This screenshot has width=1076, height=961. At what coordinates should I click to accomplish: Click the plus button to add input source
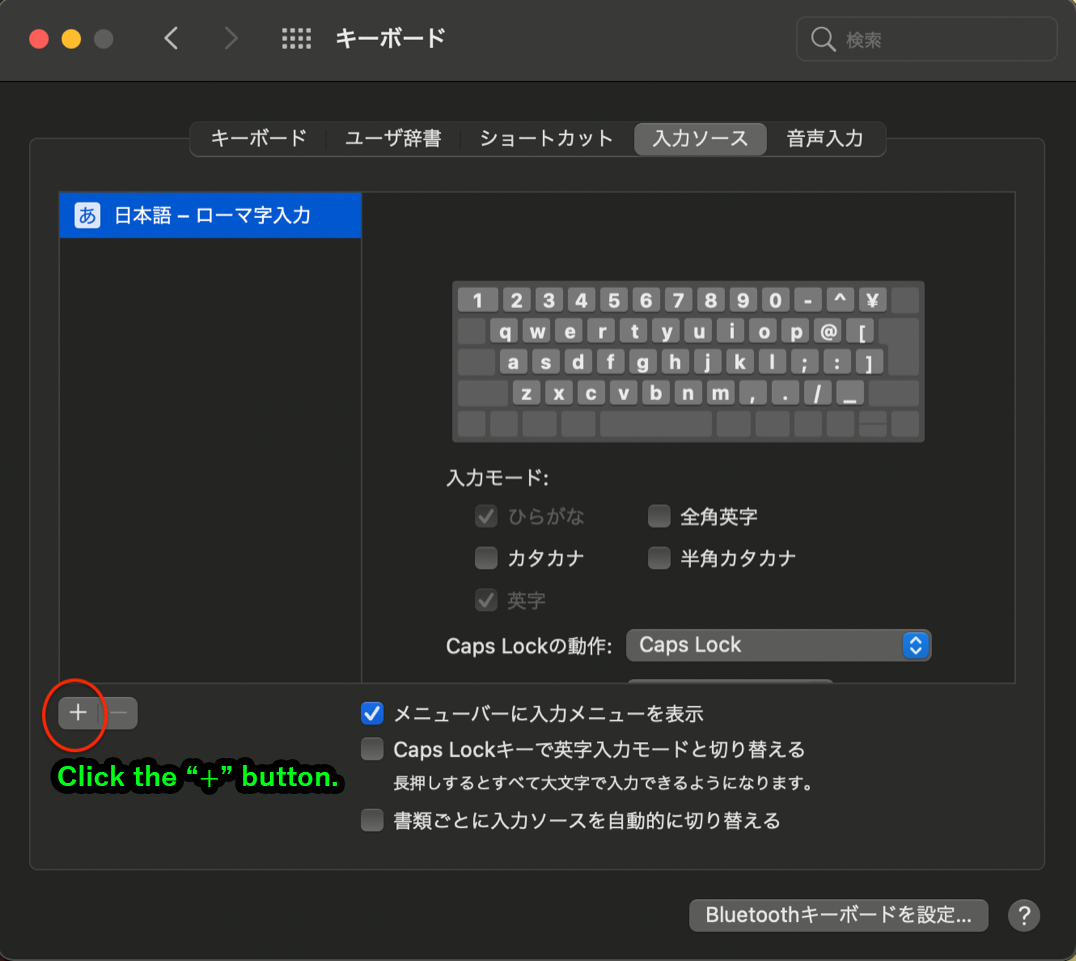[78, 713]
